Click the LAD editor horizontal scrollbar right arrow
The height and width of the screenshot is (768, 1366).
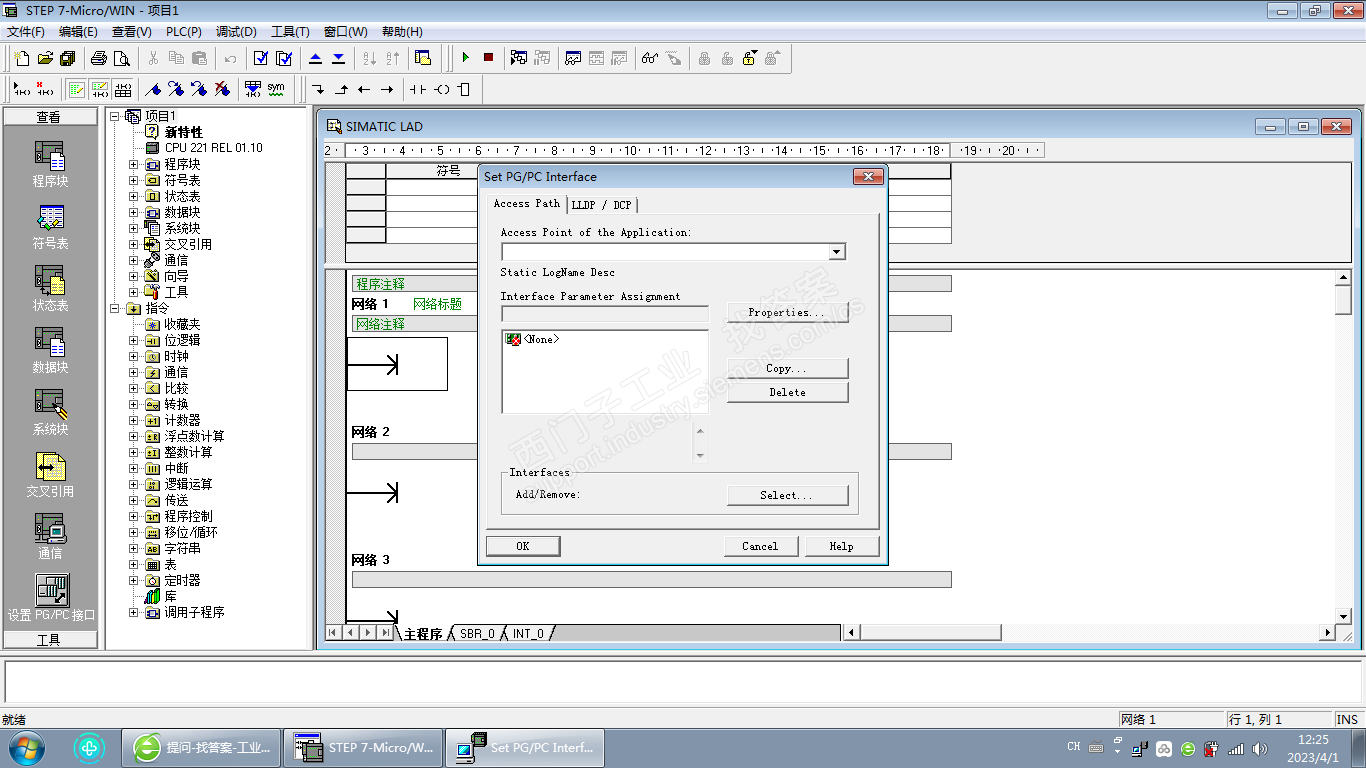pos(1328,632)
